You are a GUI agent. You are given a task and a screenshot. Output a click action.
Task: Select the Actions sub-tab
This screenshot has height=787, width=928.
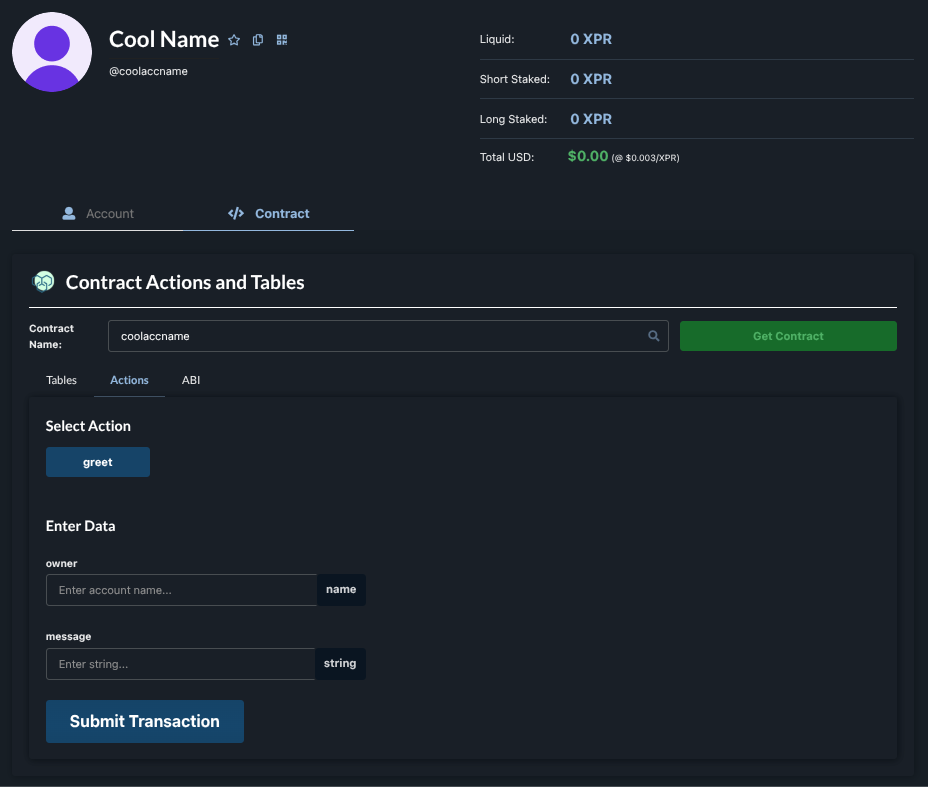(129, 380)
